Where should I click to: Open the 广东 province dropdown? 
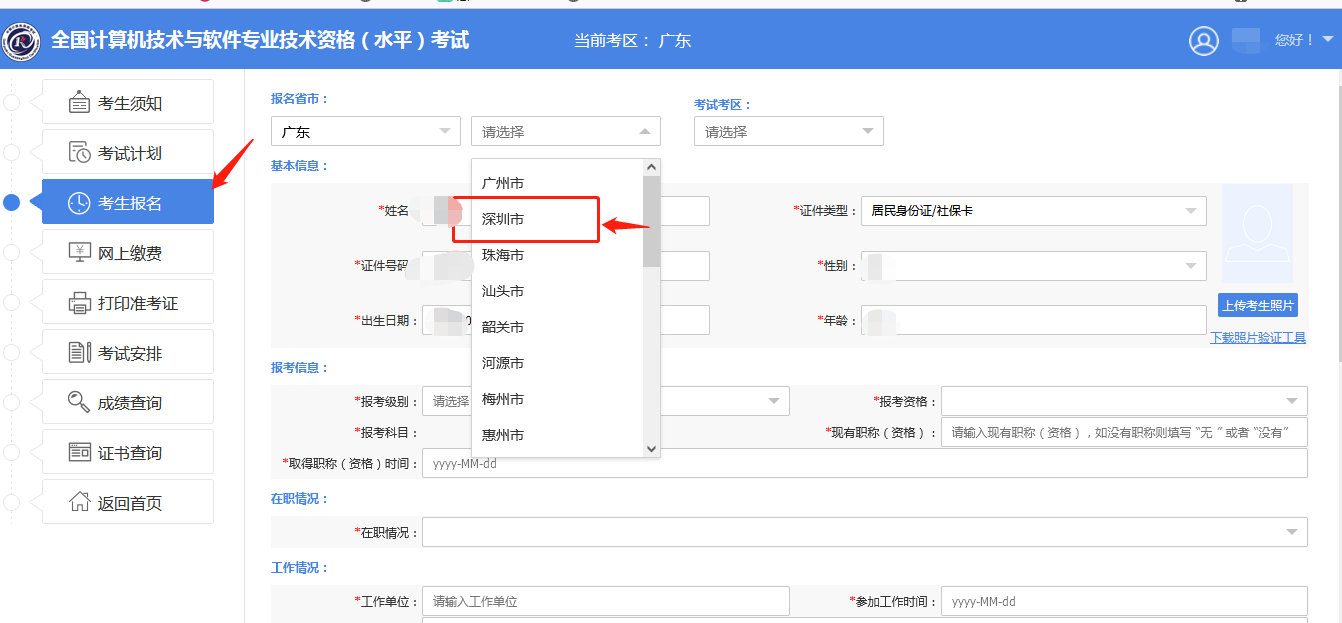[365, 131]
